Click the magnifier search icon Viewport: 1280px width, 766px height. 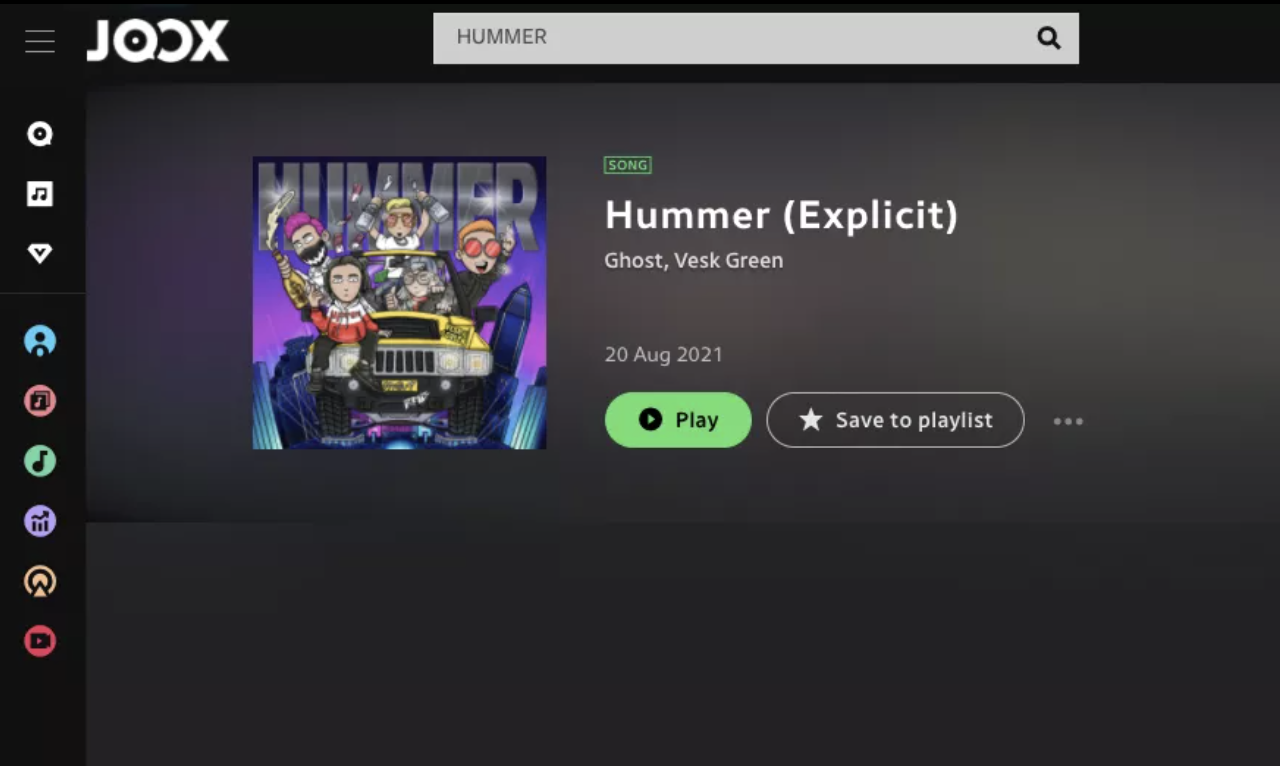click(x=1048, y=38)
